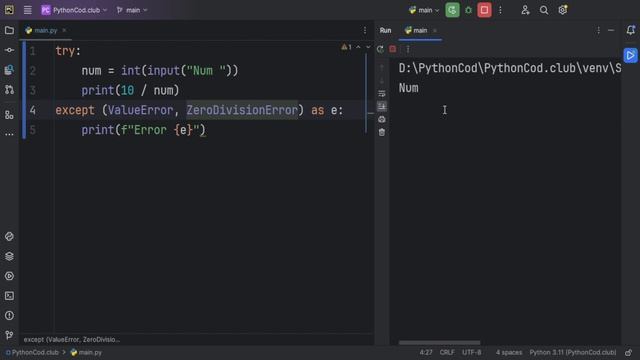
Task: Click horizontal scrollbar in Run console
Action: (x=439, y=343)
